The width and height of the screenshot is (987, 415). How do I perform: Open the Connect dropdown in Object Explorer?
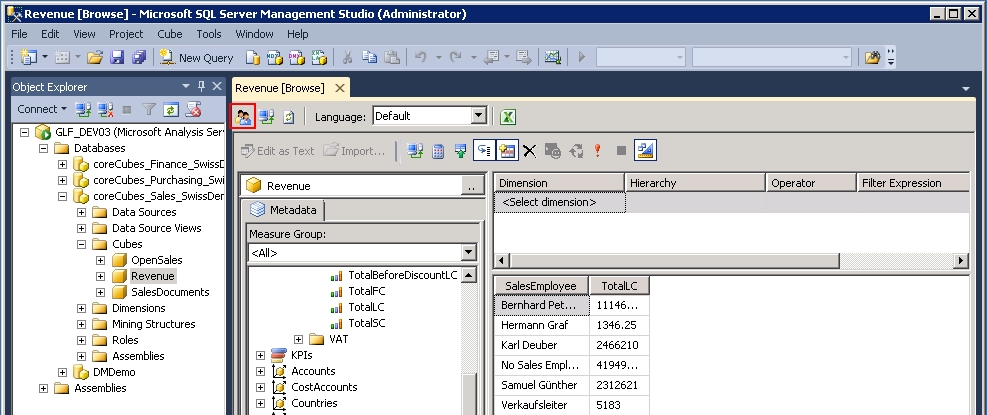(42, 109)
